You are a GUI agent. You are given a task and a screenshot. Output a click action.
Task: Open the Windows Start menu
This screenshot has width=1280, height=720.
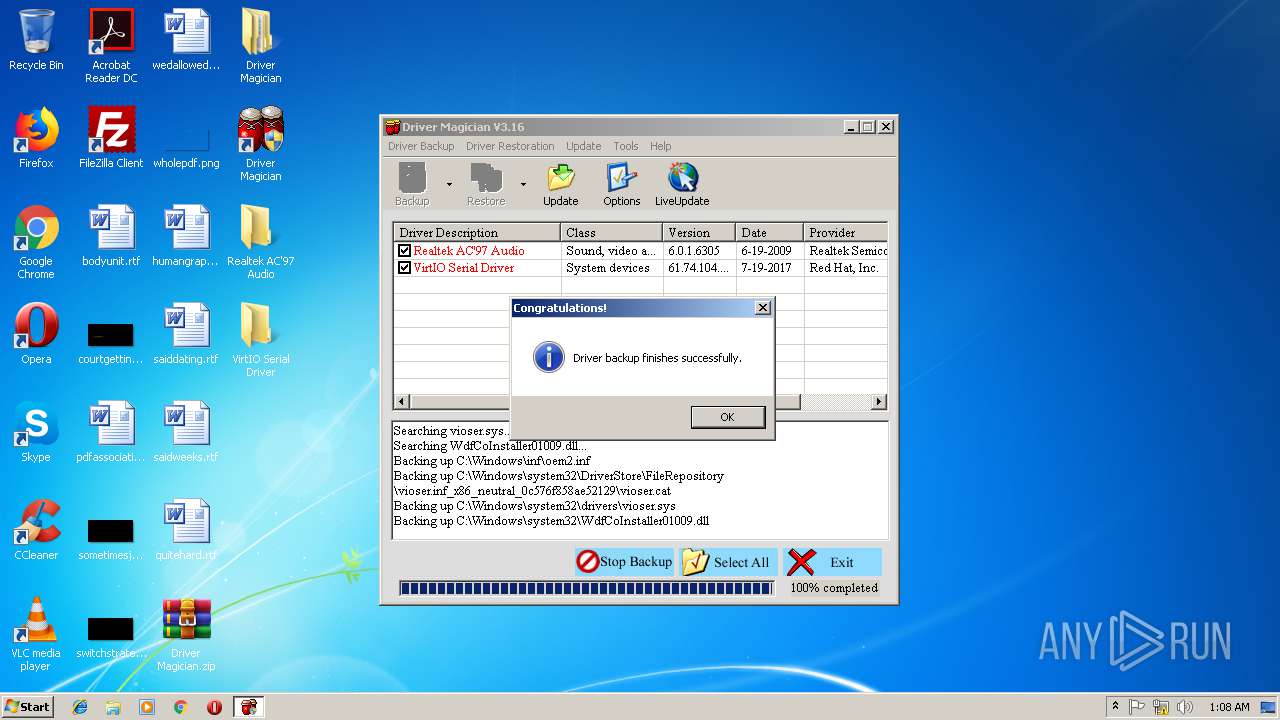coord(28,706)
